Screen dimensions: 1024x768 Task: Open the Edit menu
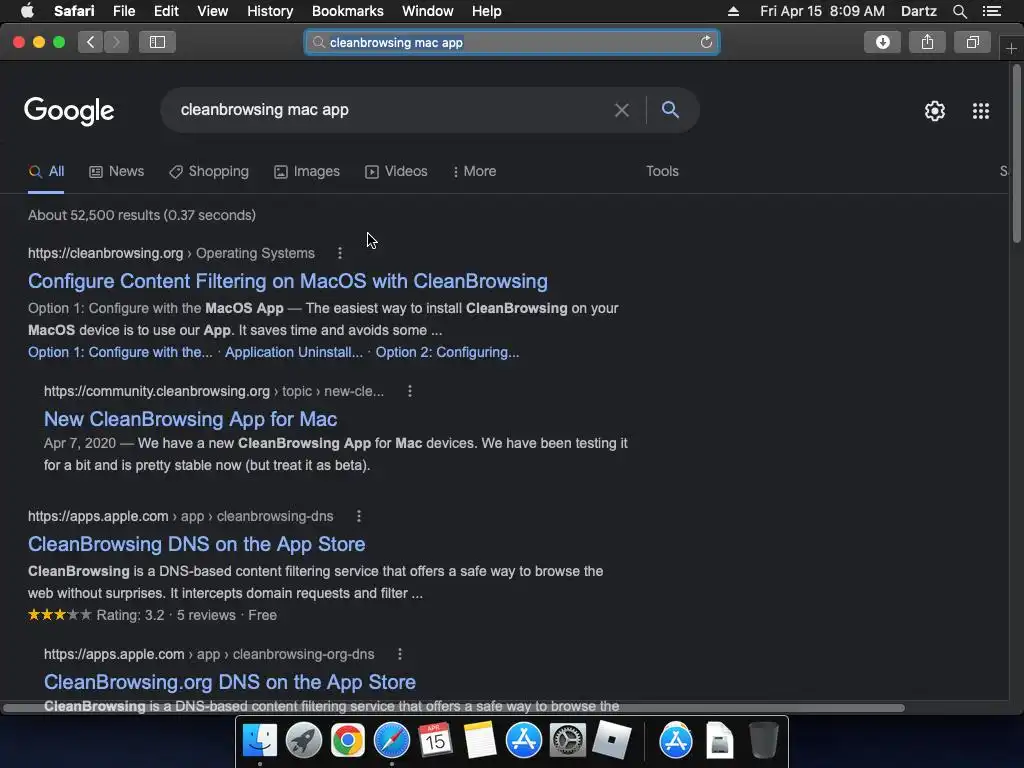[166, 11]
